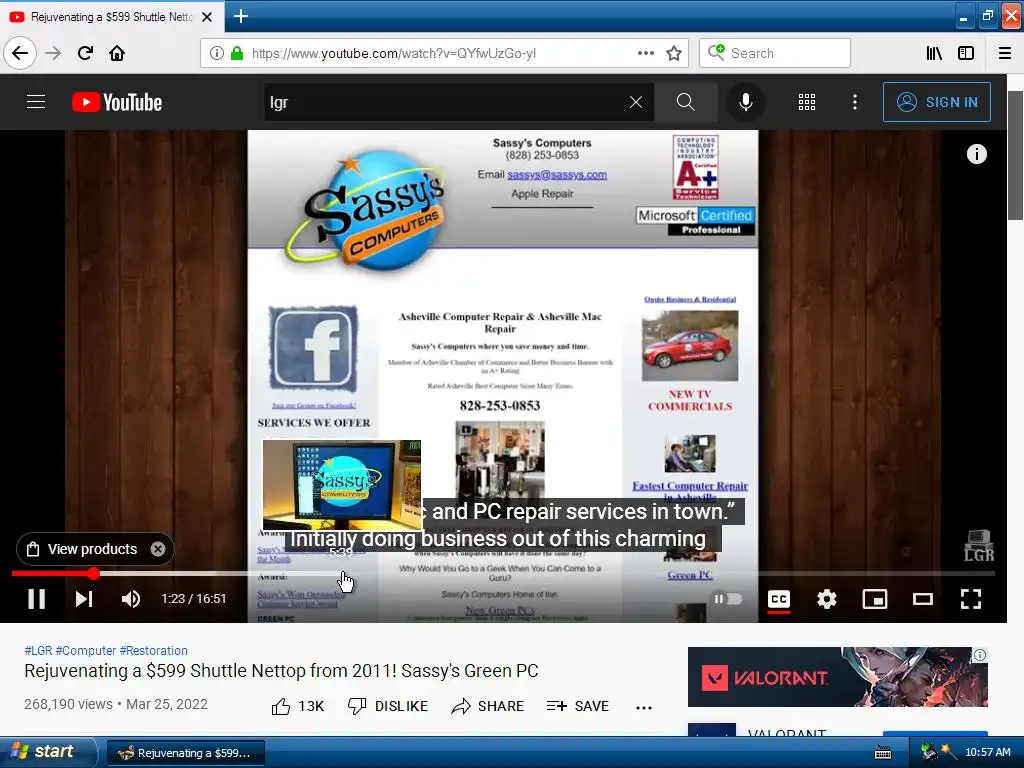Click SAVE to add to playlist
Image resolution: width=1024 pixels, height=768 pixels.
[578, 706]
